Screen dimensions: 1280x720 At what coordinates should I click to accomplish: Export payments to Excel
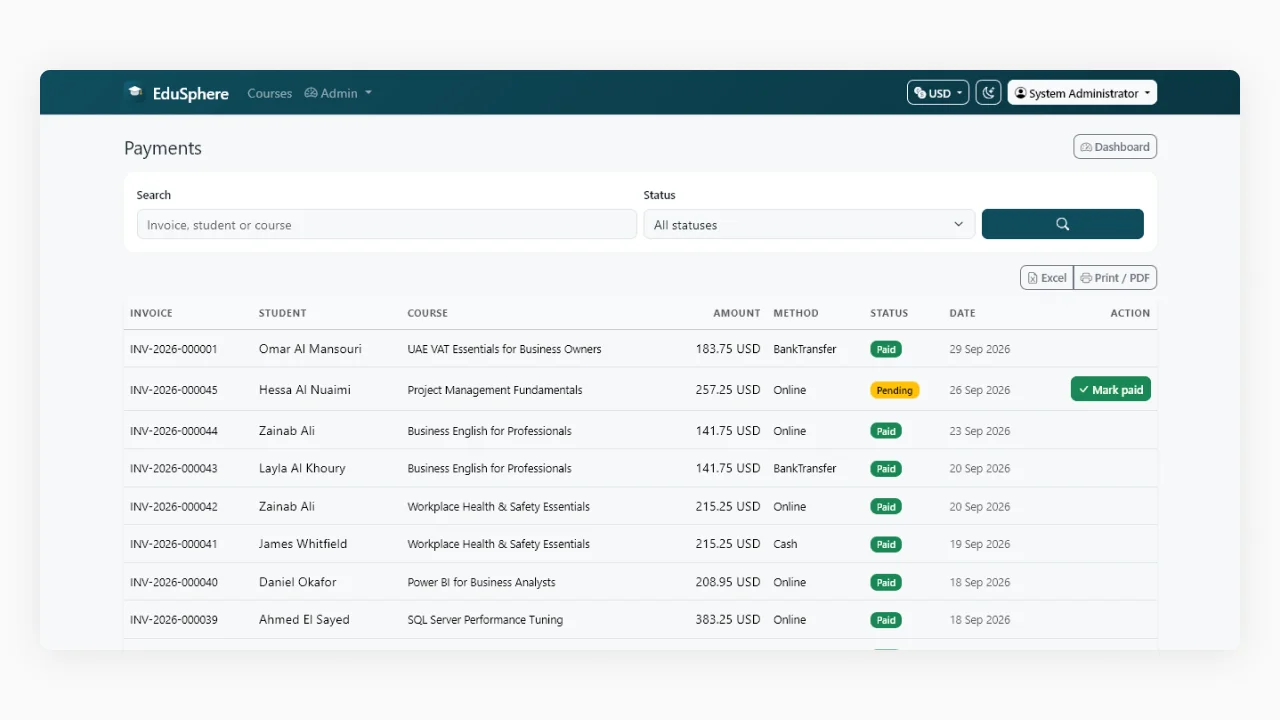(1047, 278)
